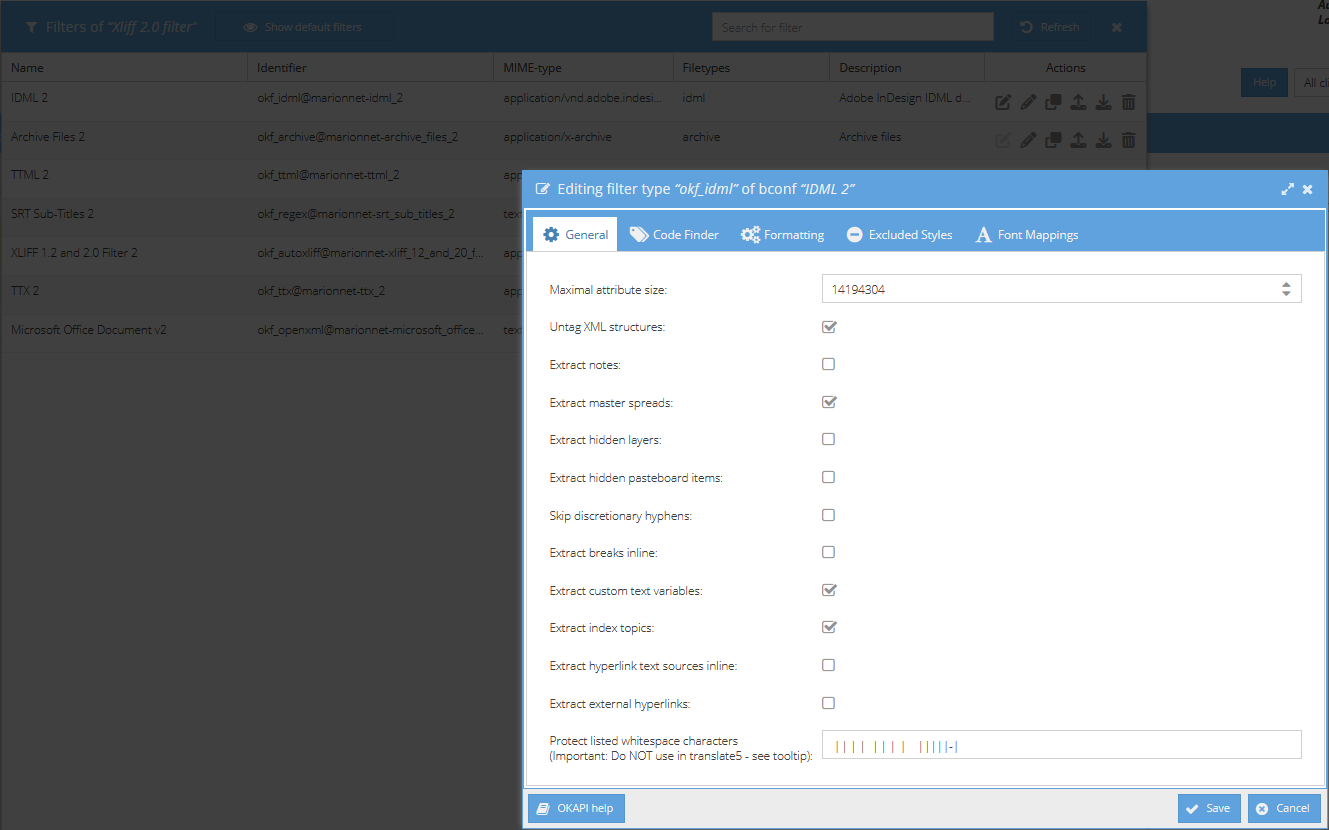Click the protected whitespace characters field
Viewport: 1329px width, 830px height.
pos(1061,745)
